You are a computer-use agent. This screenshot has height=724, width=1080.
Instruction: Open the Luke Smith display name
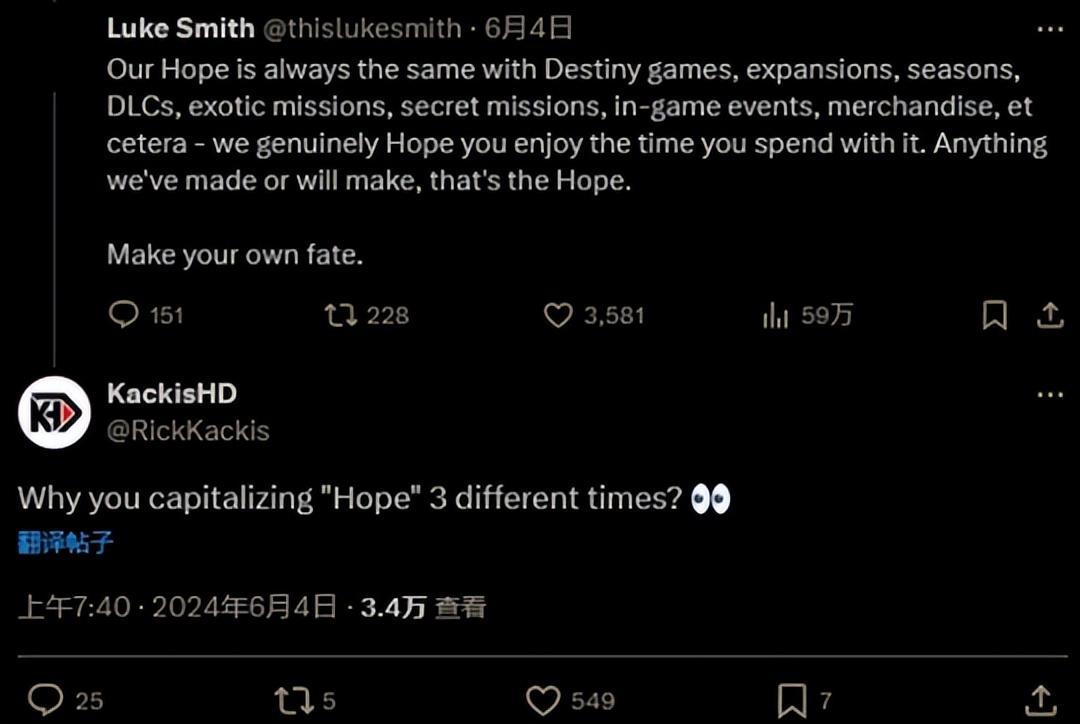tap(180, 28)
